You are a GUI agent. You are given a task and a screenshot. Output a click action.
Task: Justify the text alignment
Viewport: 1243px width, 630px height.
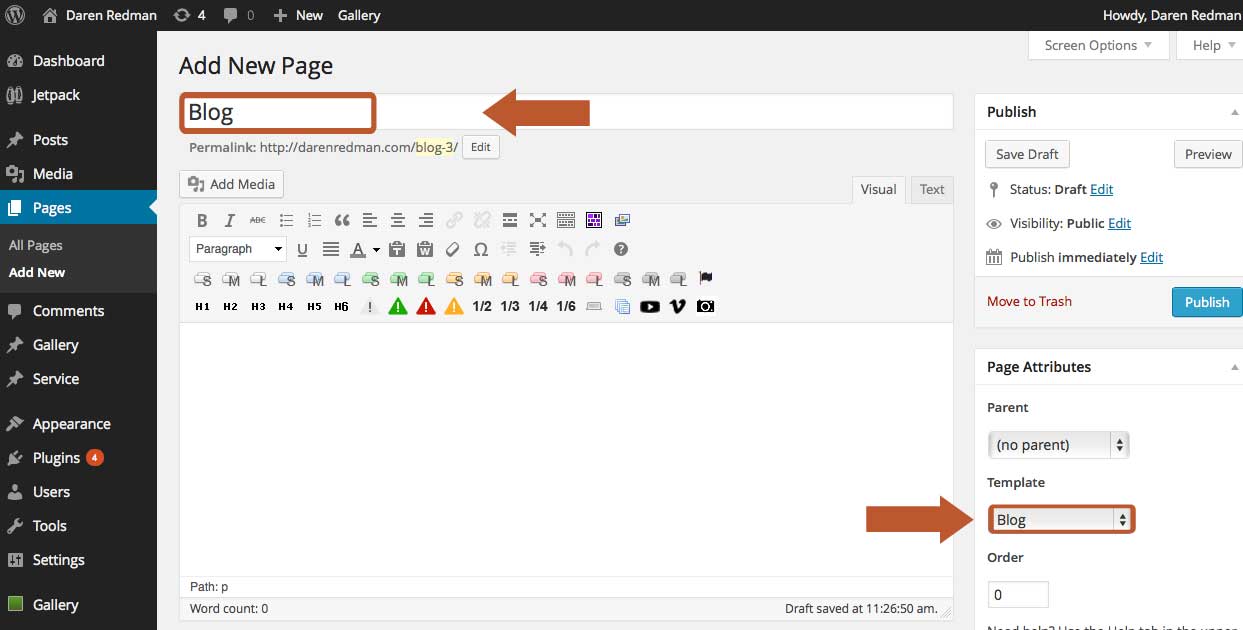[330, 249]
